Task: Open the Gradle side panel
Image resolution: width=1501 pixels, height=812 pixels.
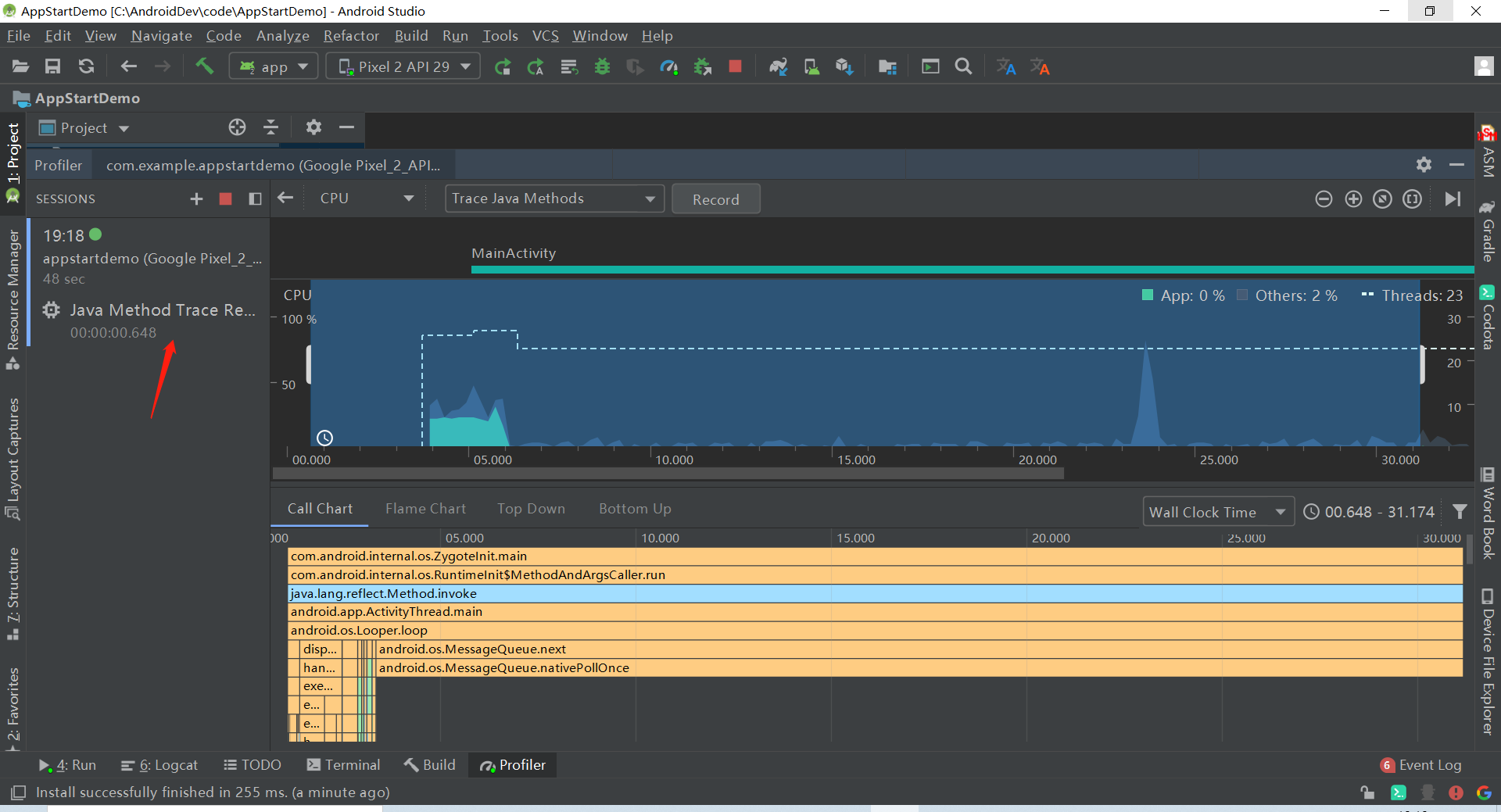Action: (1488, 231)
